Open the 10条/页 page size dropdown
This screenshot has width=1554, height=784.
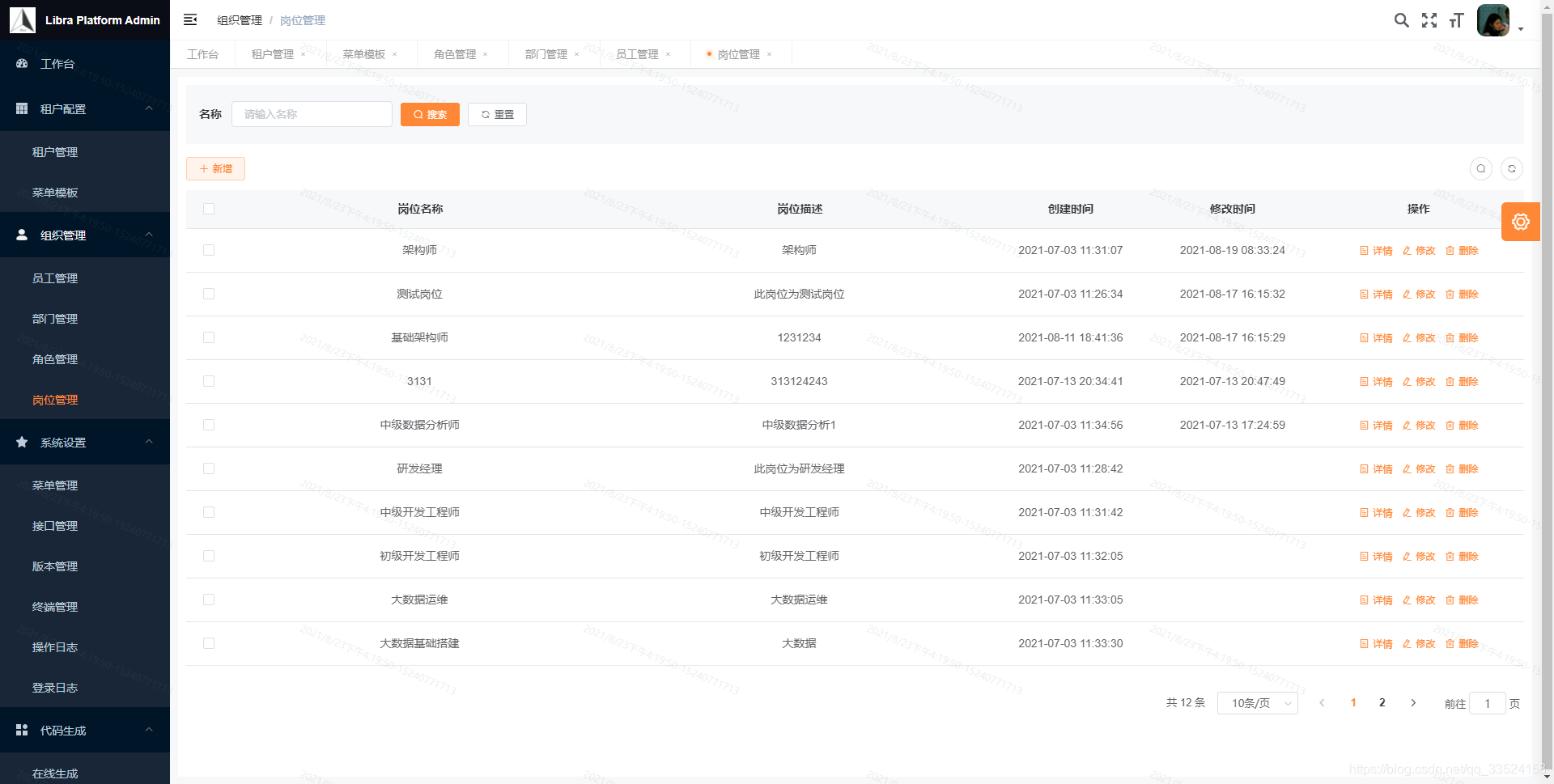pyautogui.click(x=1257, y=702)
